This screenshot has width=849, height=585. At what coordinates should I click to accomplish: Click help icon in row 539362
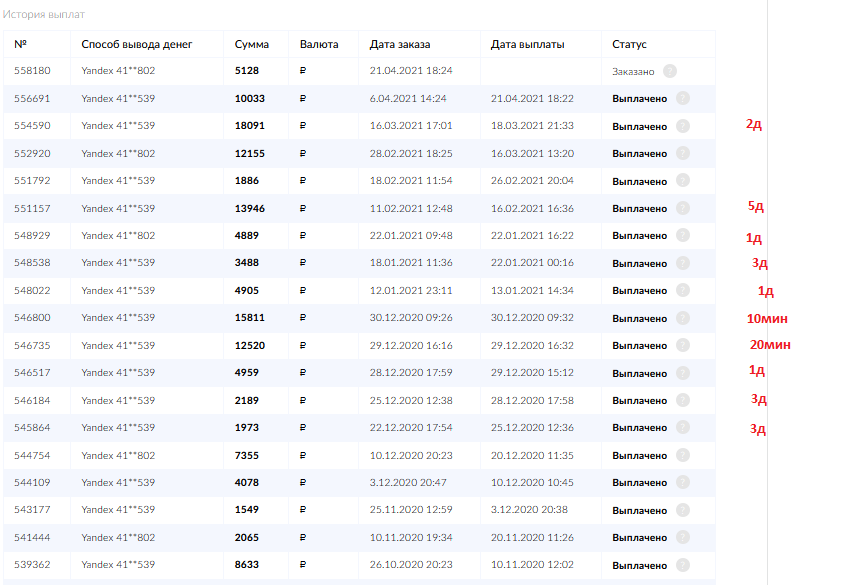coord(683,564)
